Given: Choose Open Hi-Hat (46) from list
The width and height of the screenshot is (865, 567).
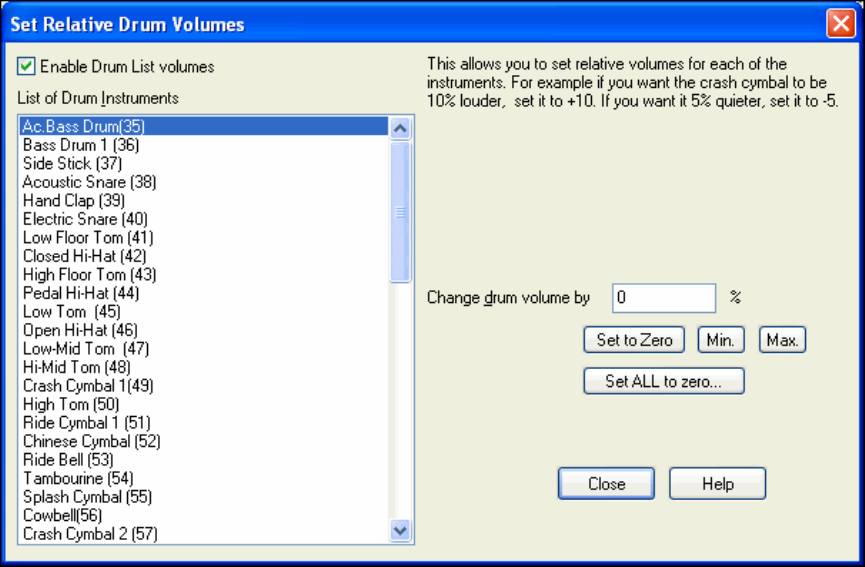Looking at the screenshot, I should click(204, 330).
